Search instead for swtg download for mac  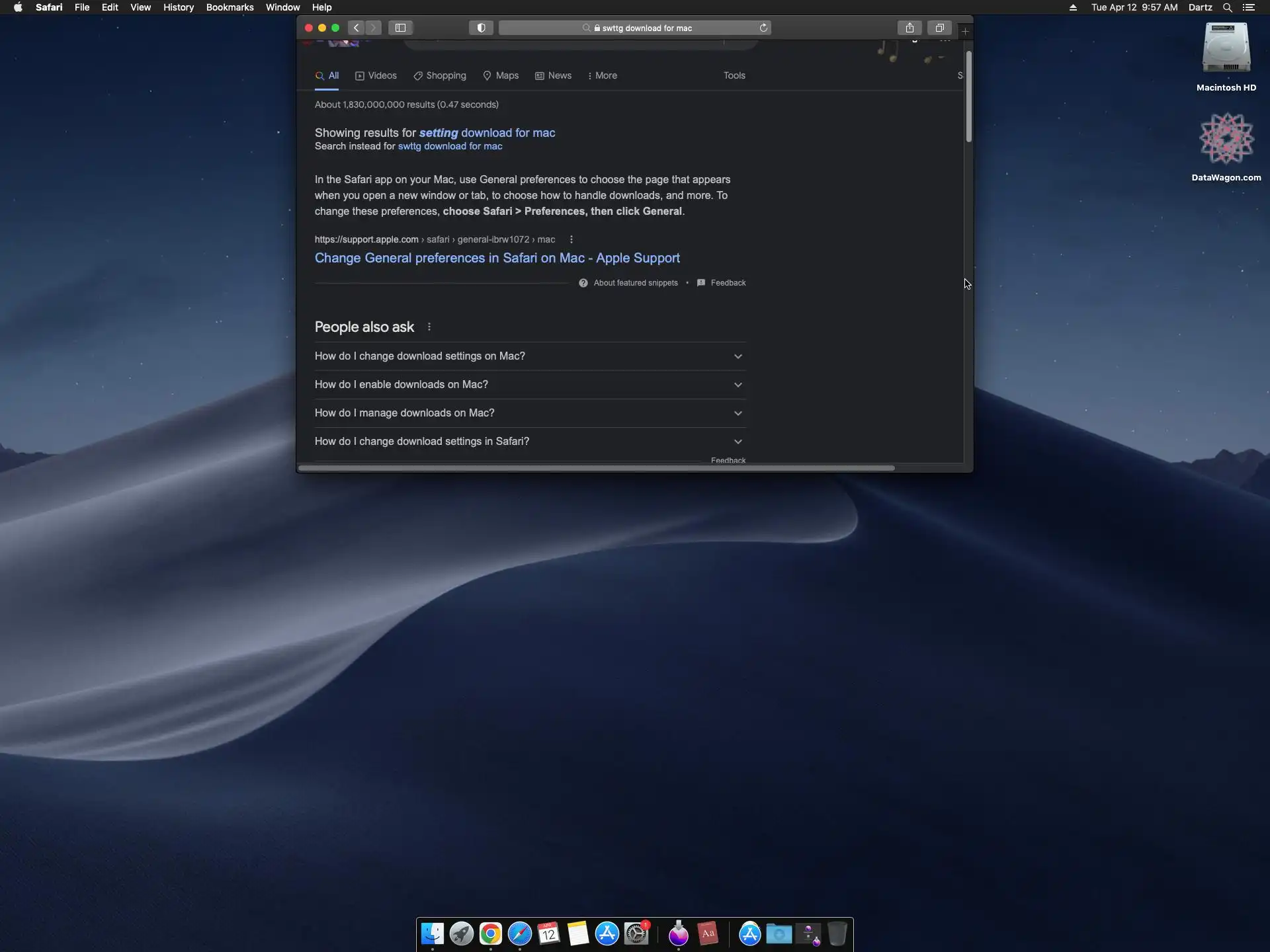click(x=450, y=146)
